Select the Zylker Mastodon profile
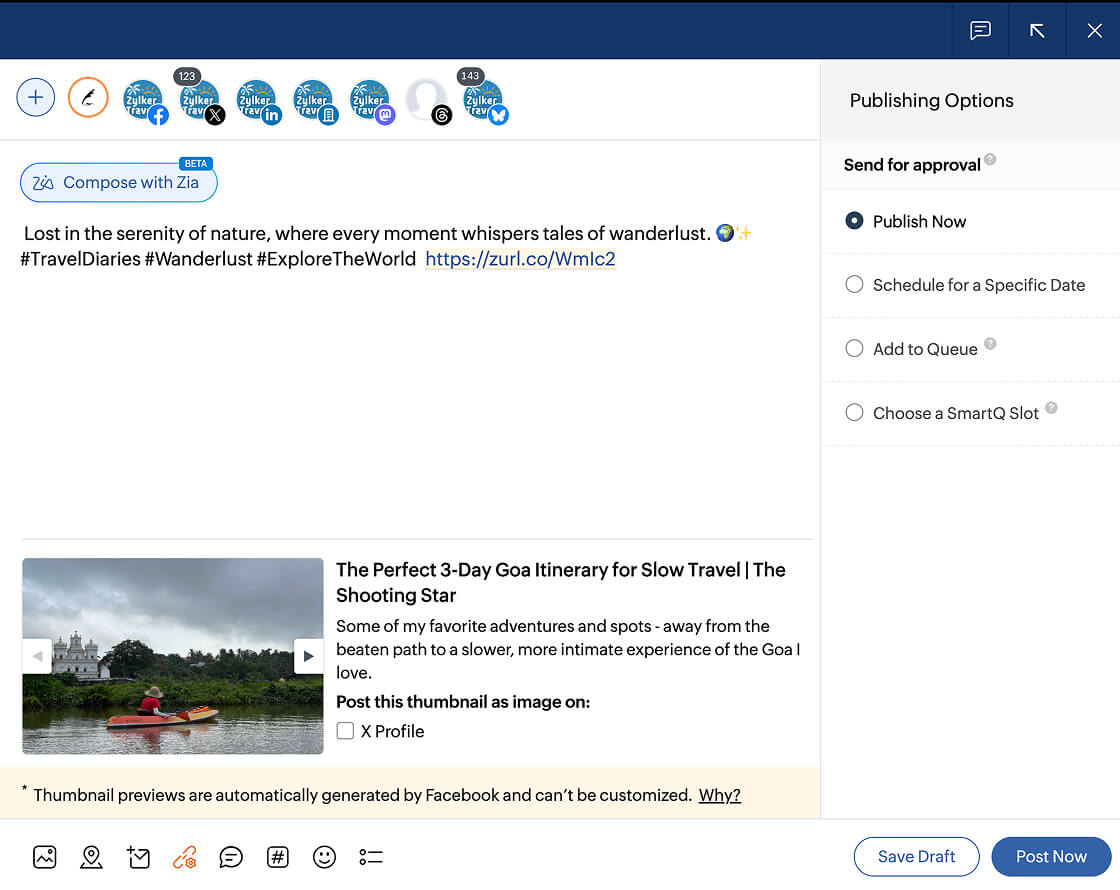 (371, 101)
